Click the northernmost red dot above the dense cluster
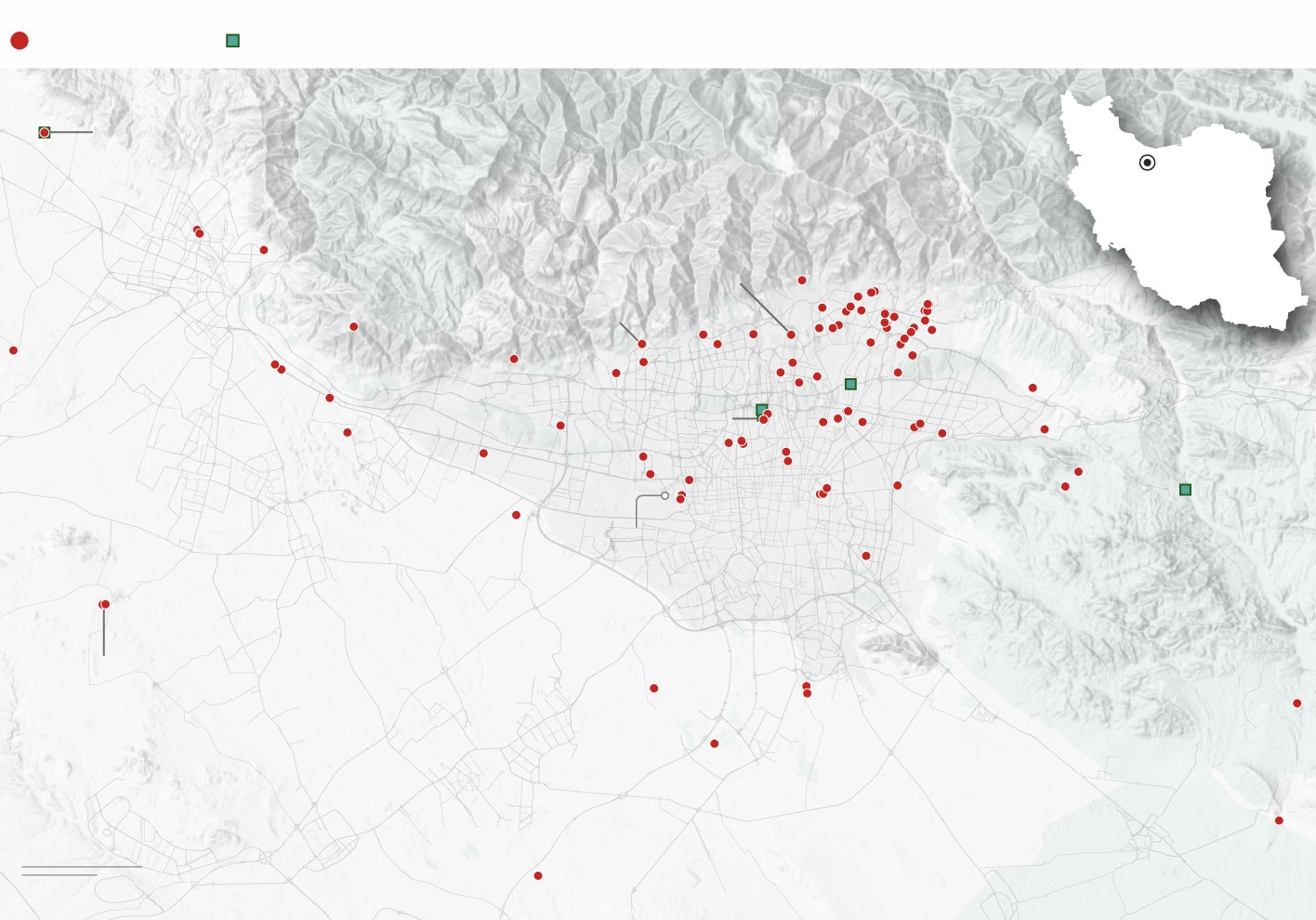The height and width of the screenshot is (920, 1316). point(802,280)
